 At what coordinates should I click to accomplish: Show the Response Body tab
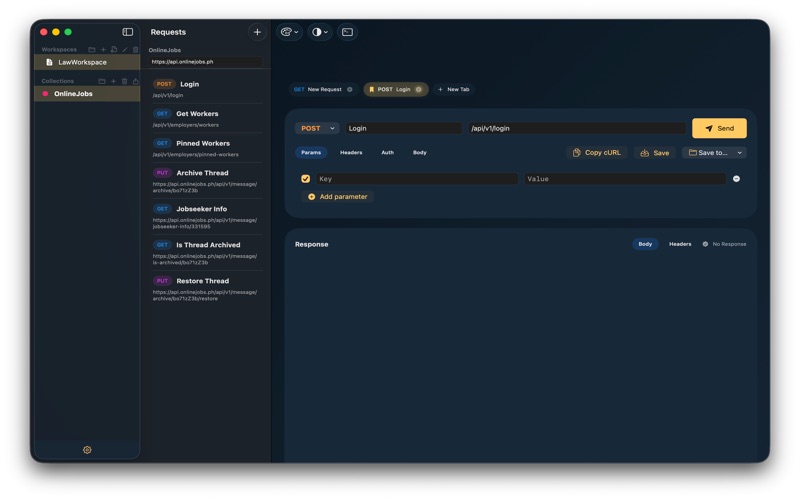(x=645, y=244)
